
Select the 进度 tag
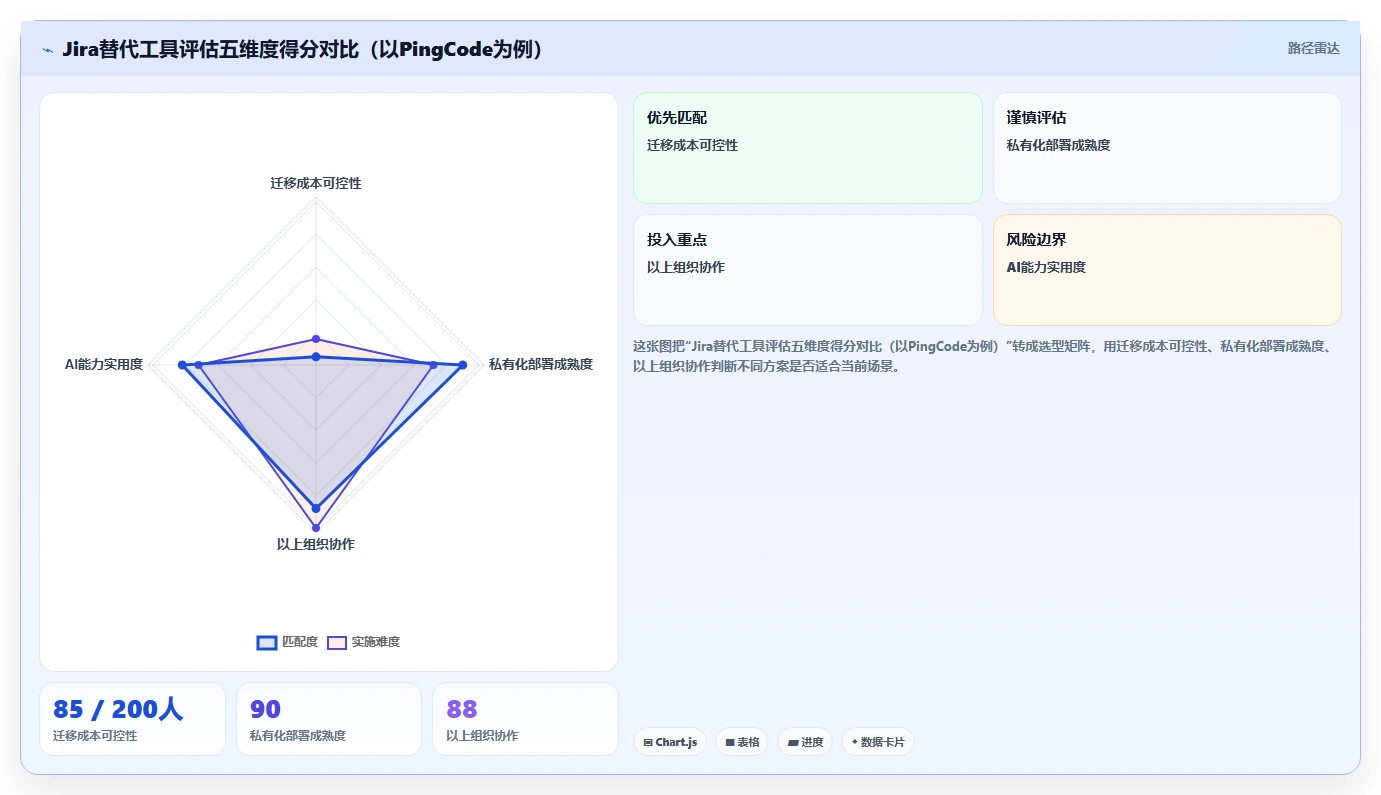(x=805, y=742)
